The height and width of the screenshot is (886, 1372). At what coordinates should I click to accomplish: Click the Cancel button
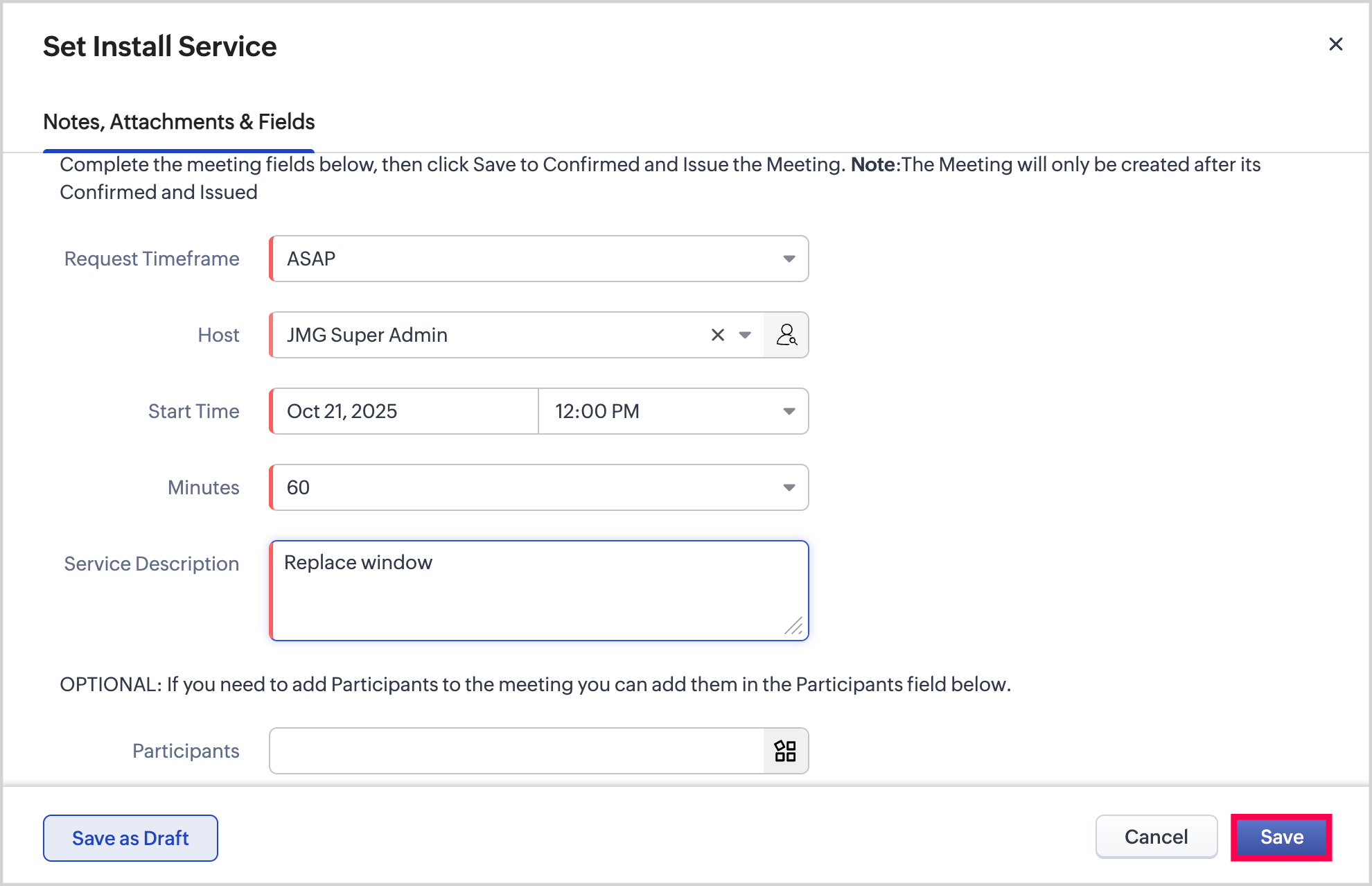click(1156, 837)
